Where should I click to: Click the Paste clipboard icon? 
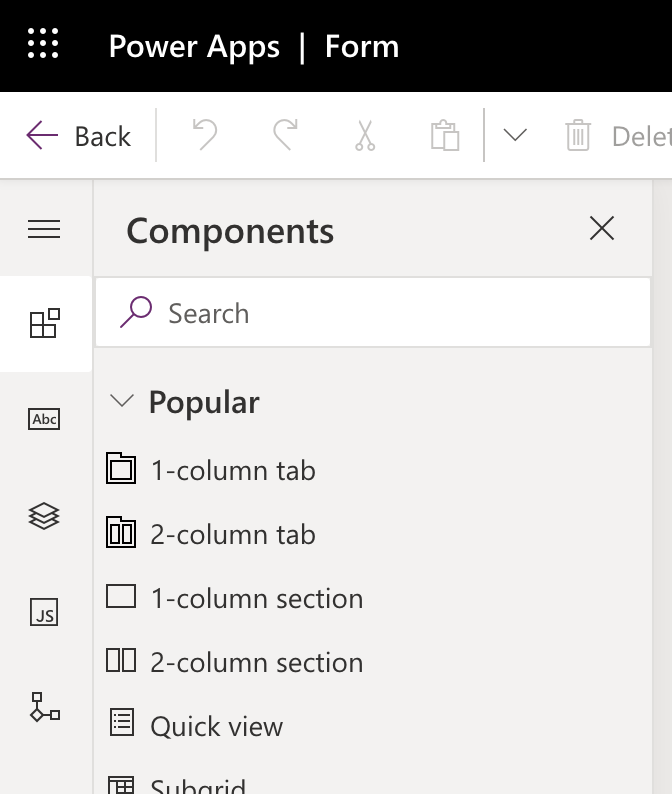[x=444, y=135]
